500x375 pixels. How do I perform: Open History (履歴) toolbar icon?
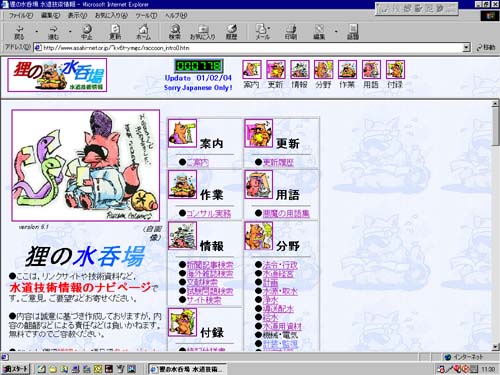[231, 32]
